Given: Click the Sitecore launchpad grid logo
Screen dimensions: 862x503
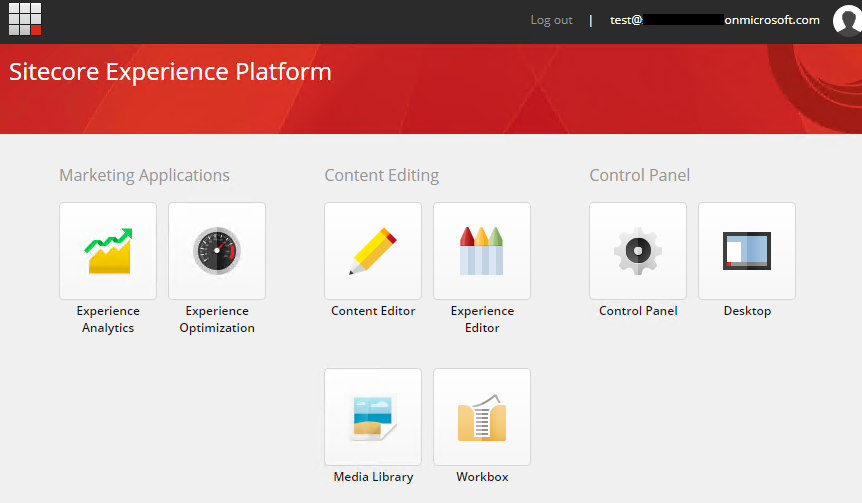Looking at the screenshot, I should (25, 19).
